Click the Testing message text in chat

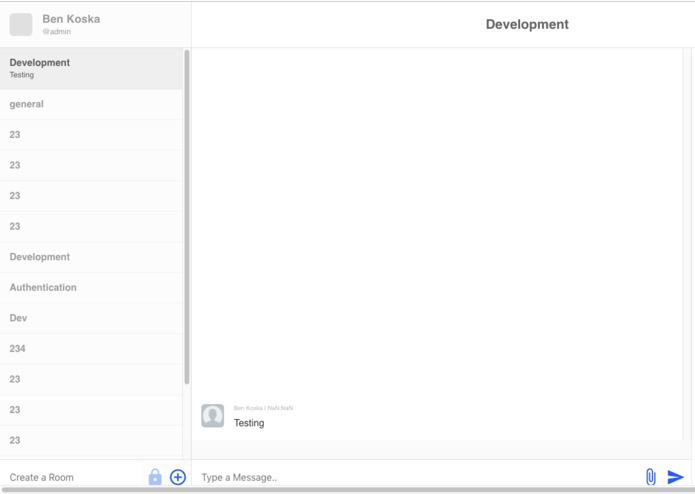click(249, 423)
